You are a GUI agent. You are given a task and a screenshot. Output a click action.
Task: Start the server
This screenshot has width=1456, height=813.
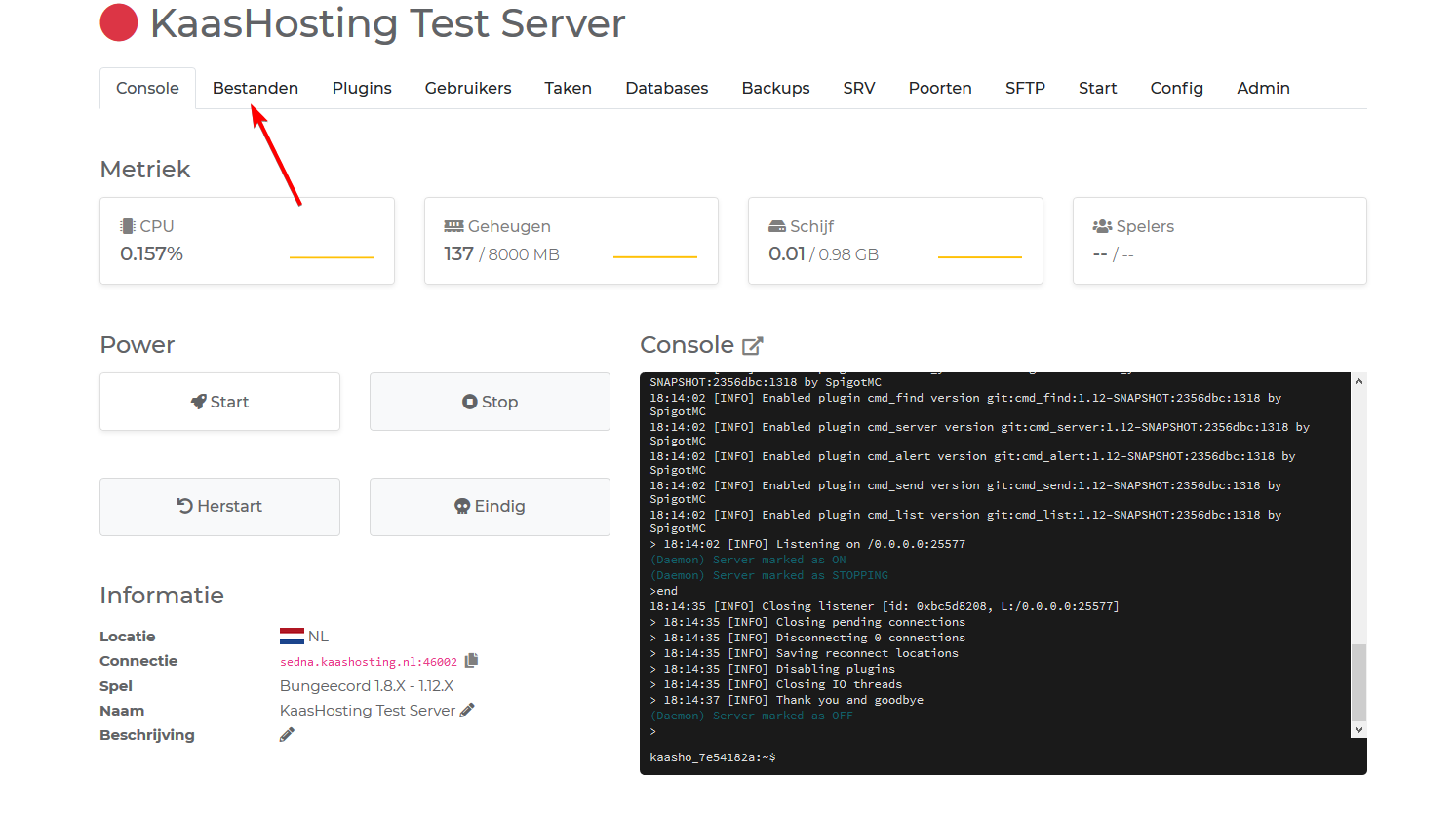tap(219, 402)
